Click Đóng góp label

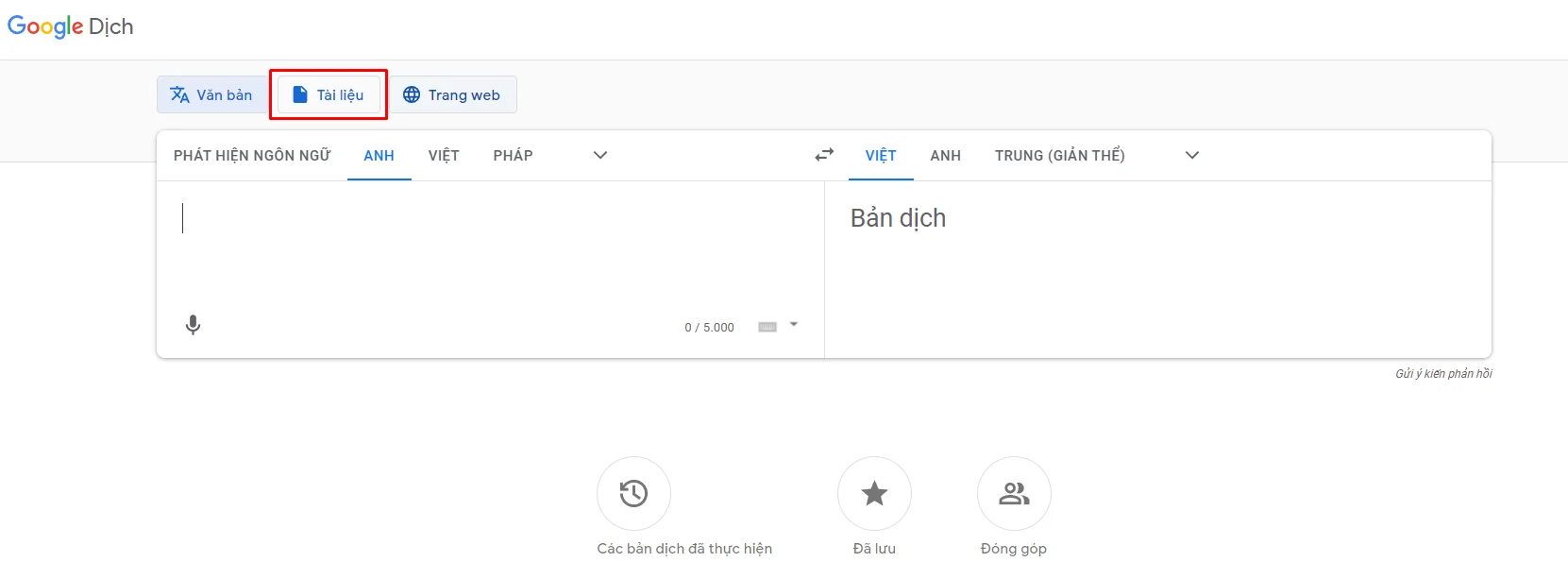(x=1014, y=549)
